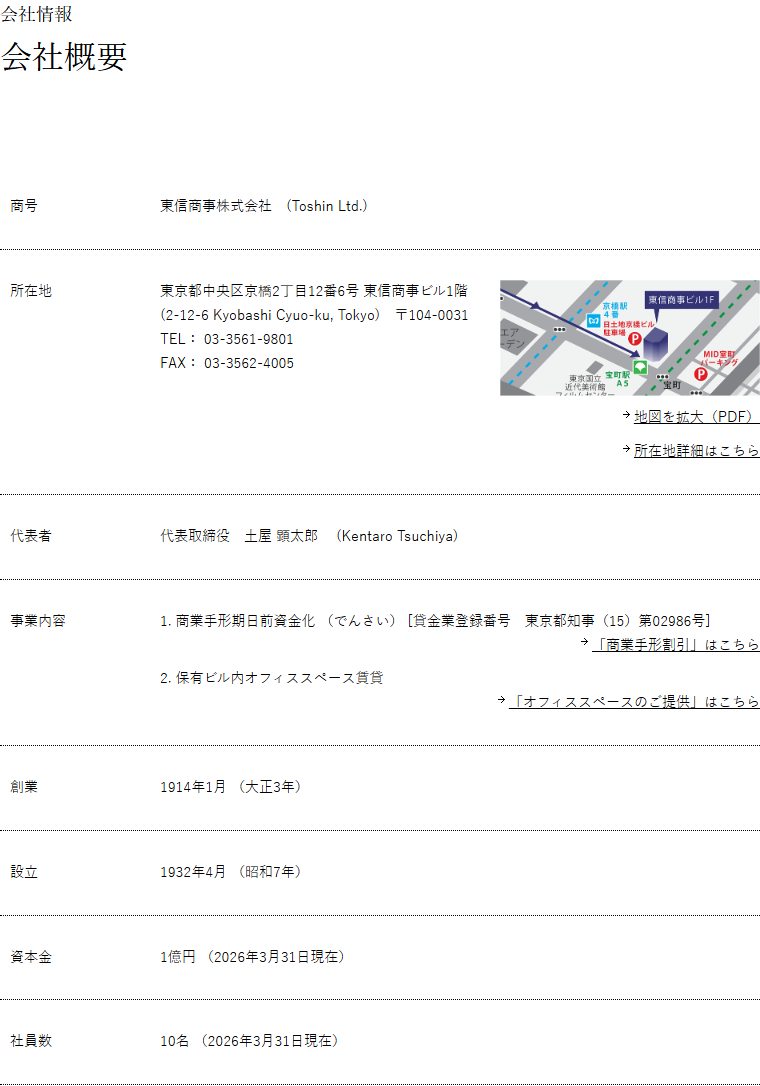Click the FAX number 03-3562-4005
The height and width of the screenshot is (1086, 760).
pos(249,363)
